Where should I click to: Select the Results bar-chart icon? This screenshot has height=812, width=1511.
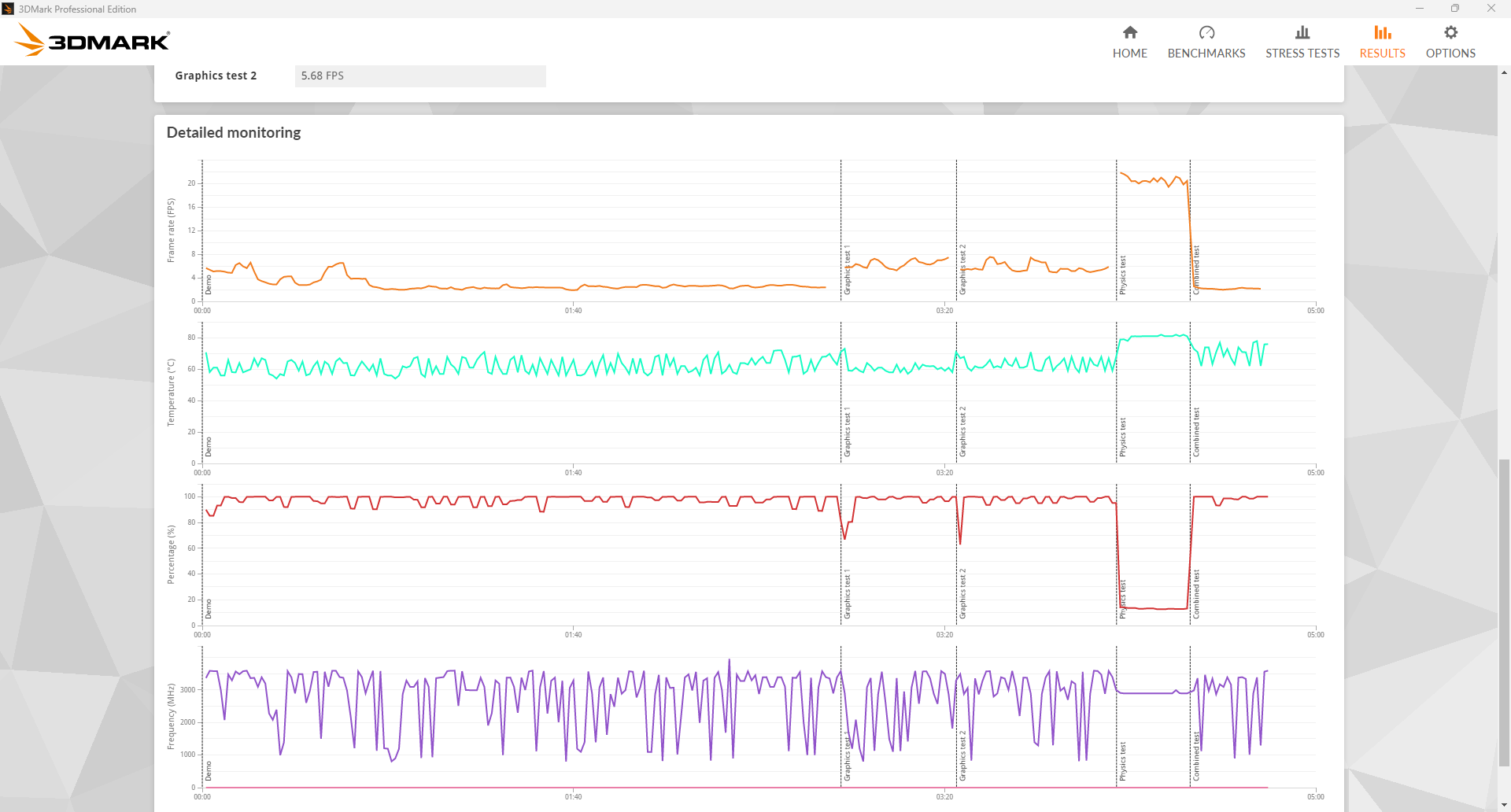tap(1383, 32)
